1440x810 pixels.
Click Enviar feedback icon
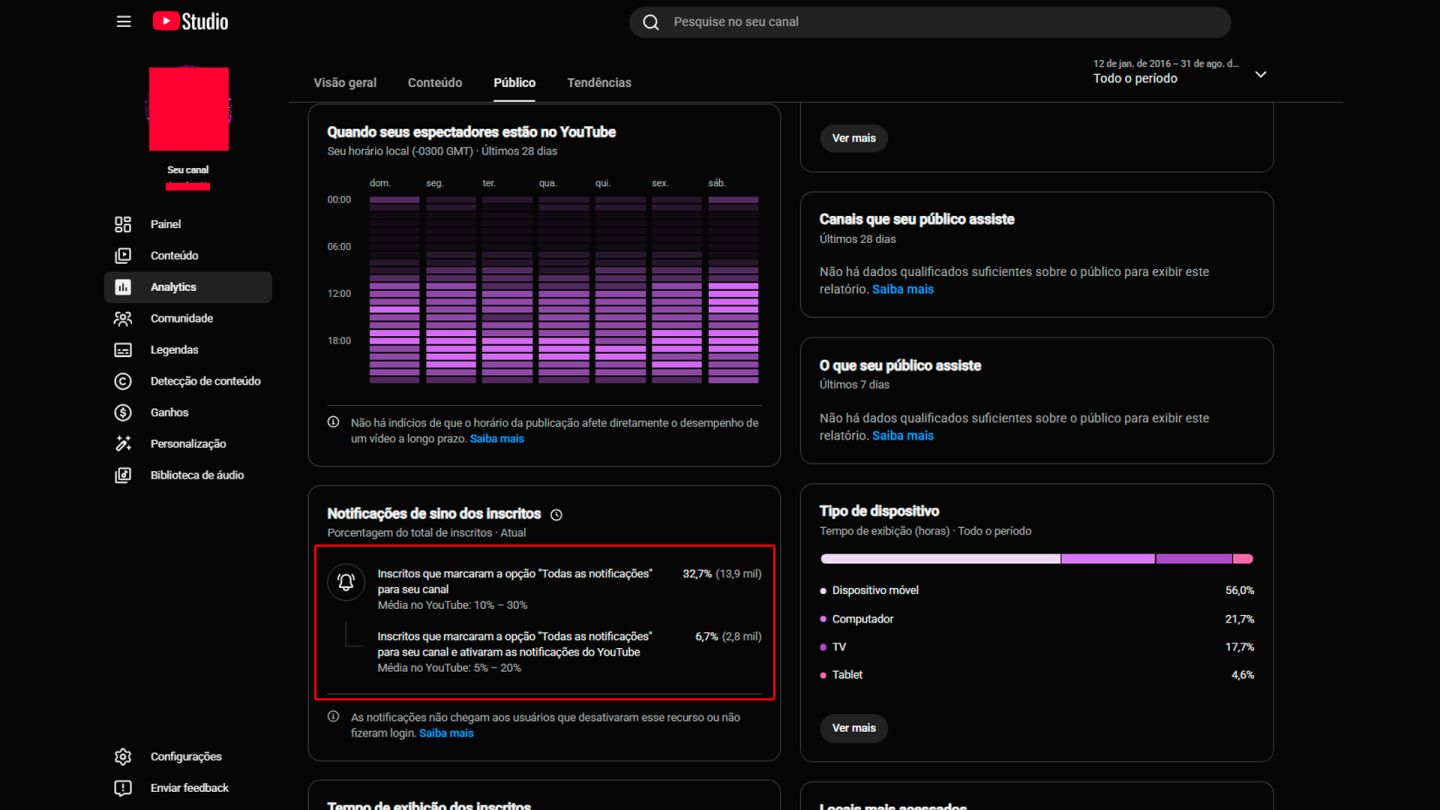coord(123,788)
